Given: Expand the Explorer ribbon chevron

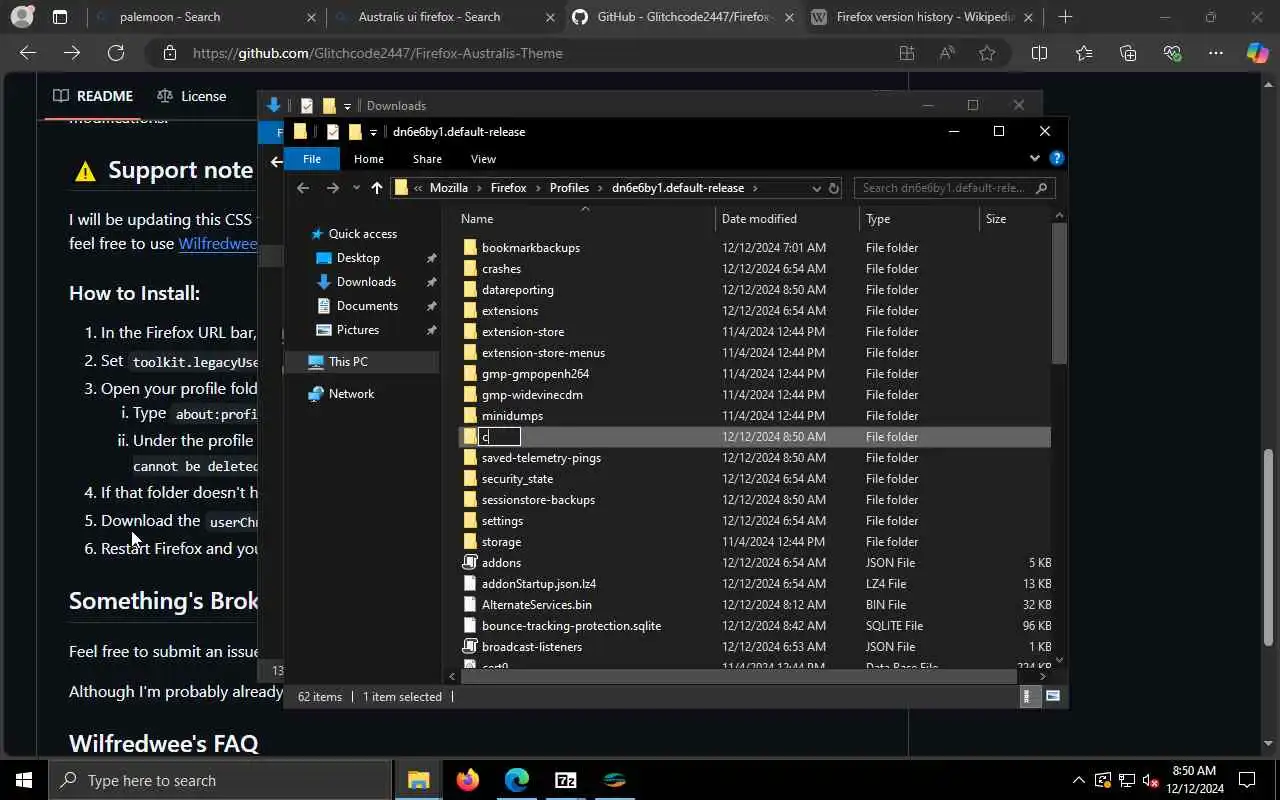Looking at the screenshot, I should click(x=1034, y=158).
